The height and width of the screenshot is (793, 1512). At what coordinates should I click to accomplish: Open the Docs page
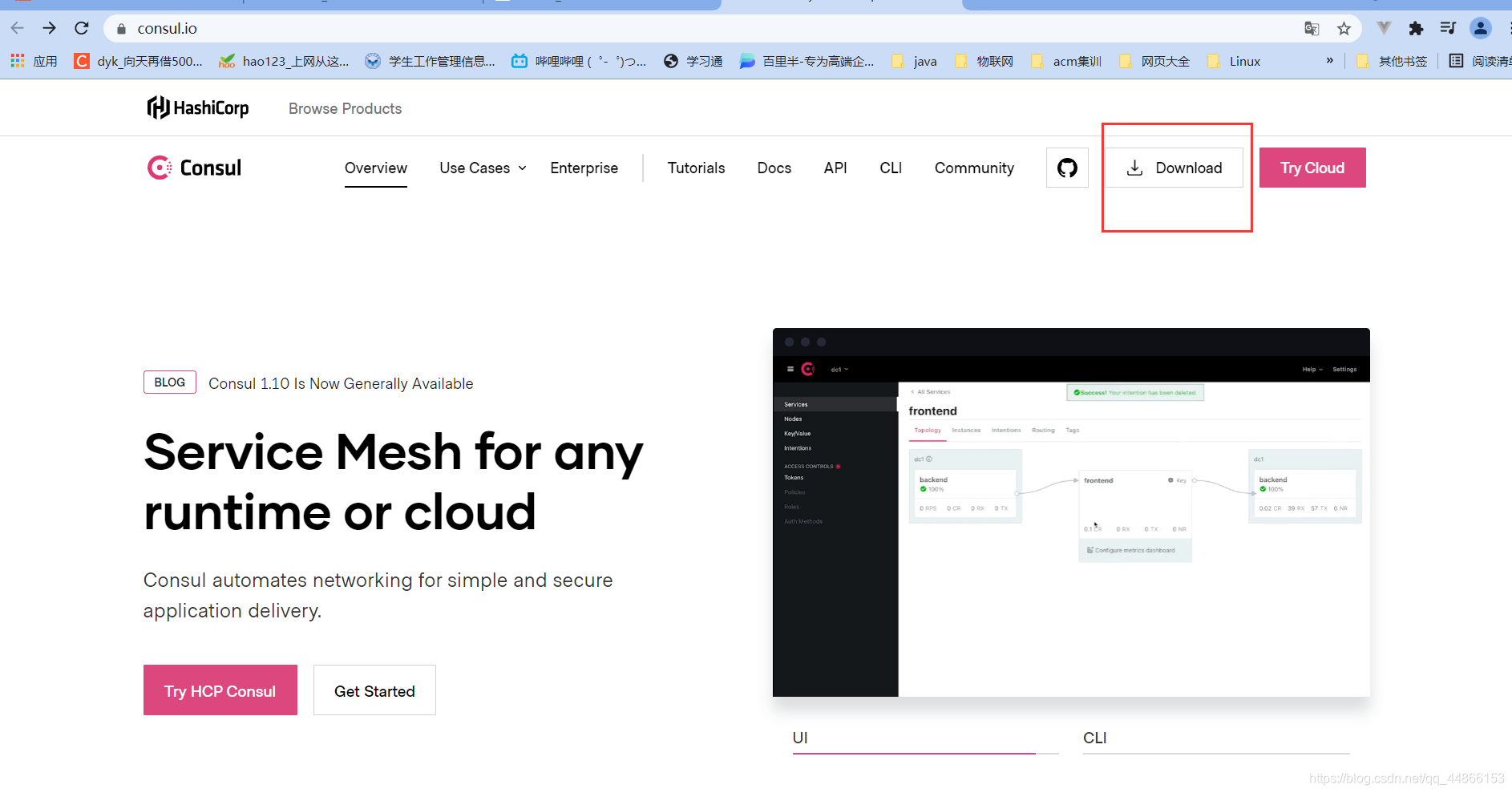pos(774,168)
